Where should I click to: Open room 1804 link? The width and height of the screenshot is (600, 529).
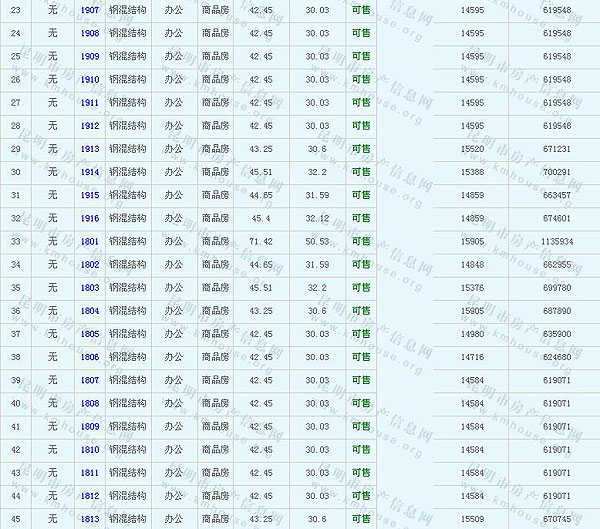click(90, 311)
